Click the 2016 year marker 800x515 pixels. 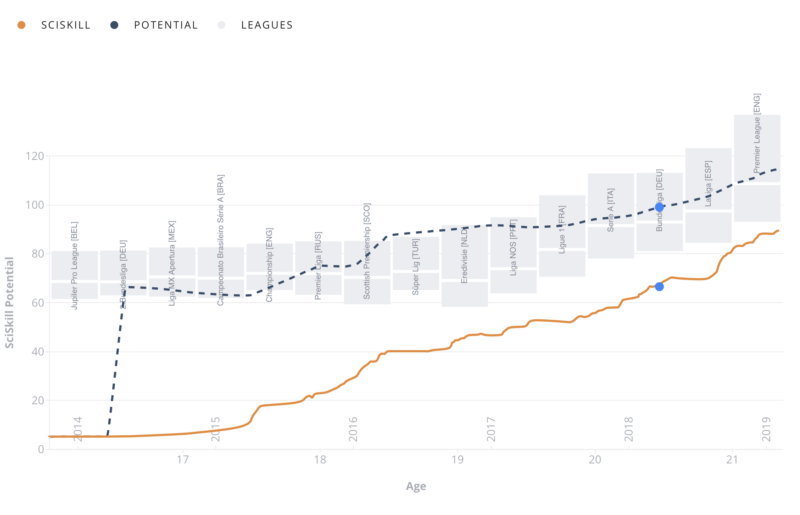[x=353, y=429]
